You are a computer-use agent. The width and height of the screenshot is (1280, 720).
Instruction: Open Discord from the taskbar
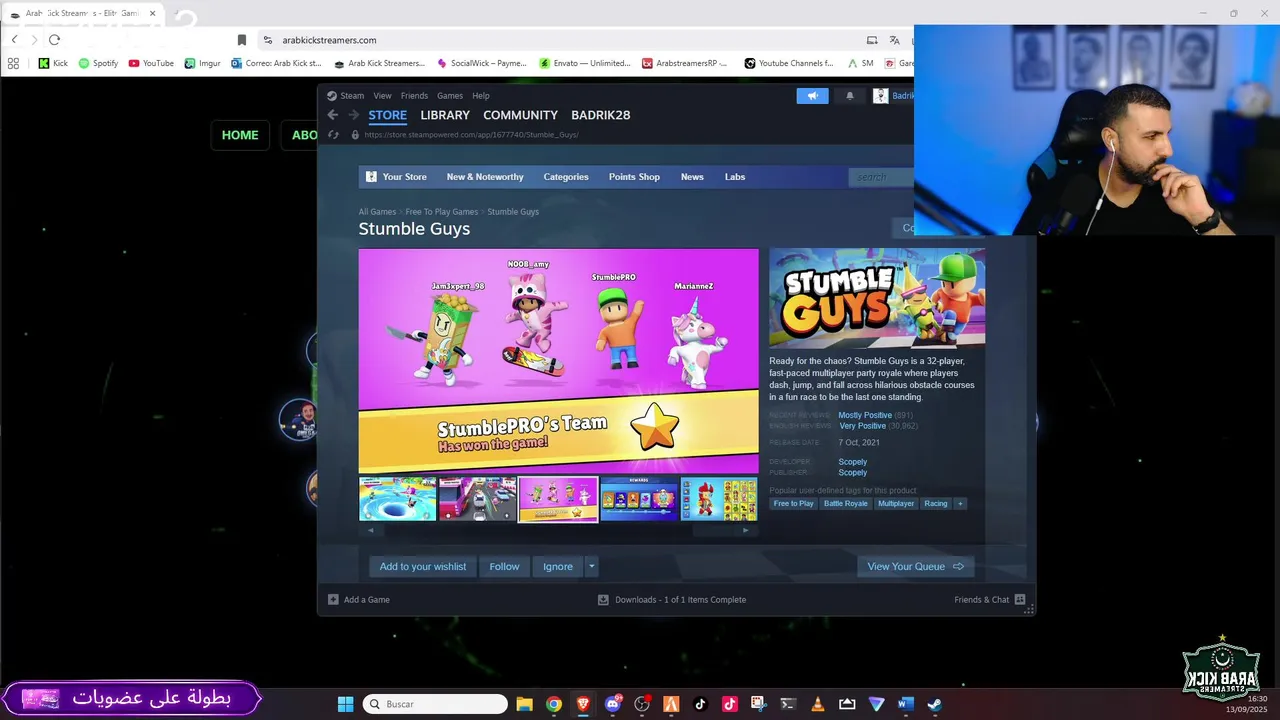point(613,704)
